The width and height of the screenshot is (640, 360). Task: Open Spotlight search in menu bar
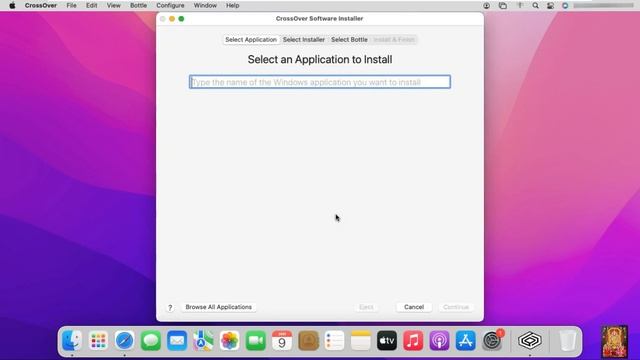tap(536, 6)
